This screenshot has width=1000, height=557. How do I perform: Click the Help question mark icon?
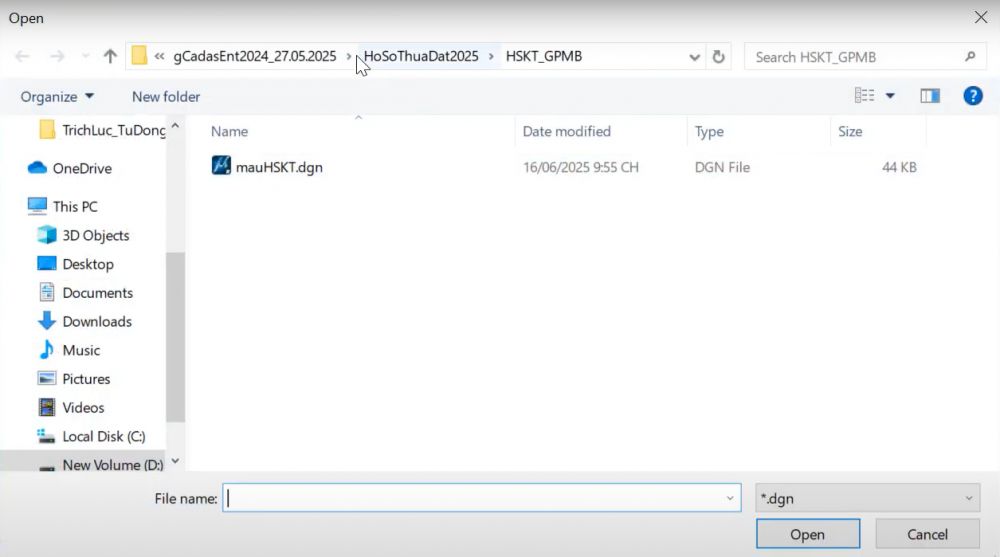click(972, 96)
